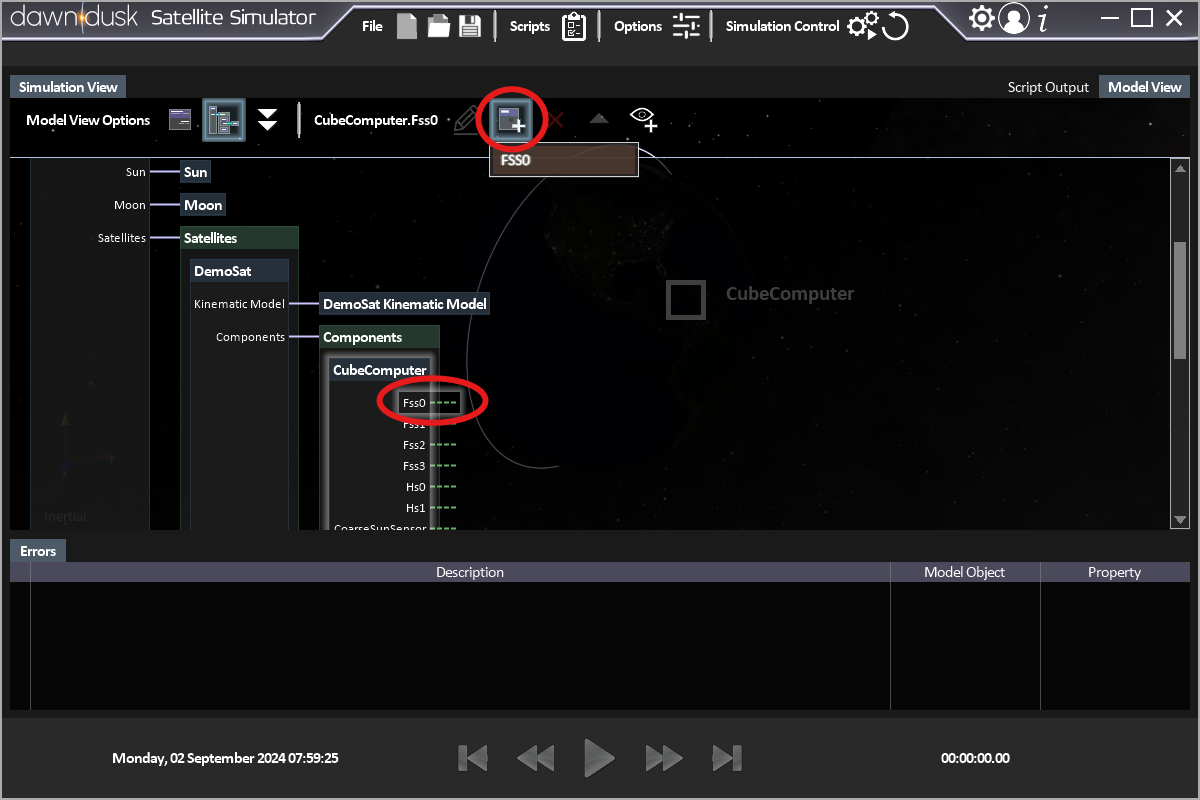Click the Model View Options label
Image resolution: width=1200 pixels, height=800 pixels.
pyautogui.click(x=88, y=120)
